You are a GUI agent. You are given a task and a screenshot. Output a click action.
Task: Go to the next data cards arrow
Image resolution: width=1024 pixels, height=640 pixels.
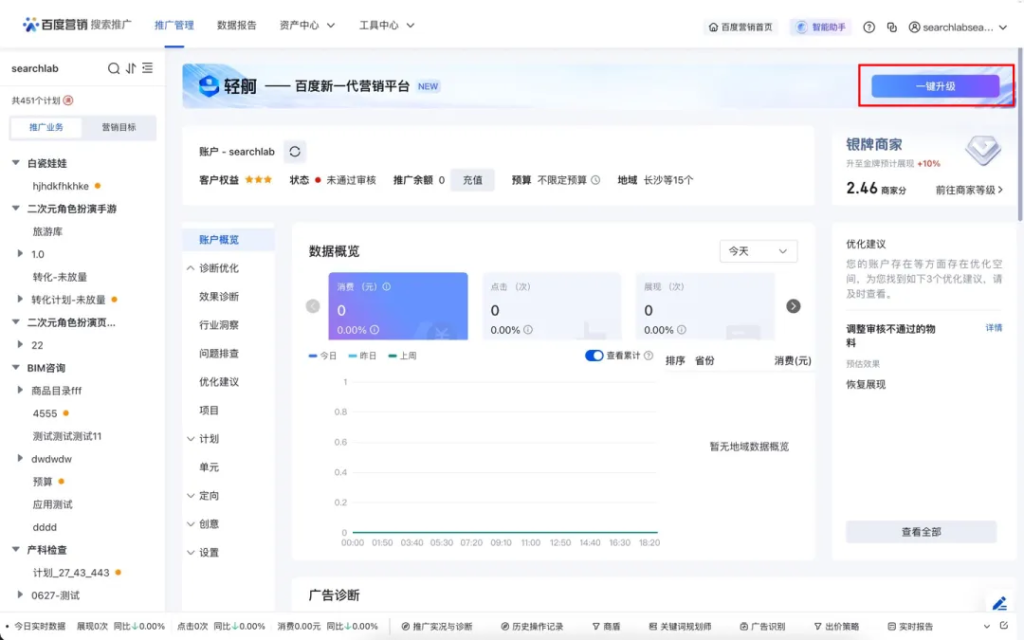[x=793, y=306]
